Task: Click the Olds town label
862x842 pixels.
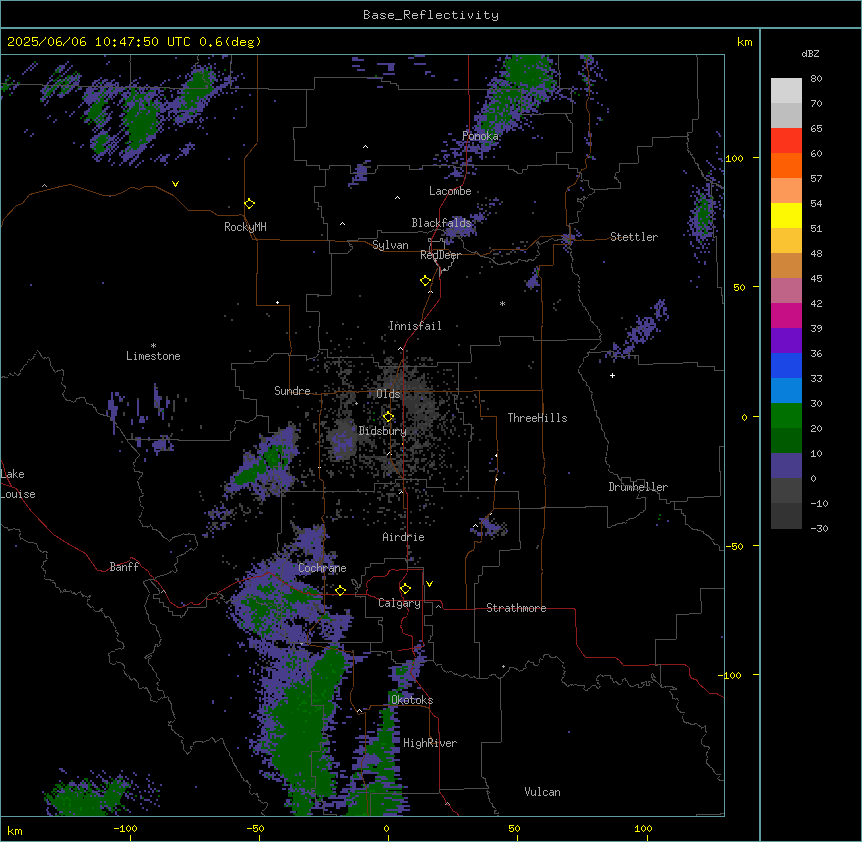Action: 388,394
